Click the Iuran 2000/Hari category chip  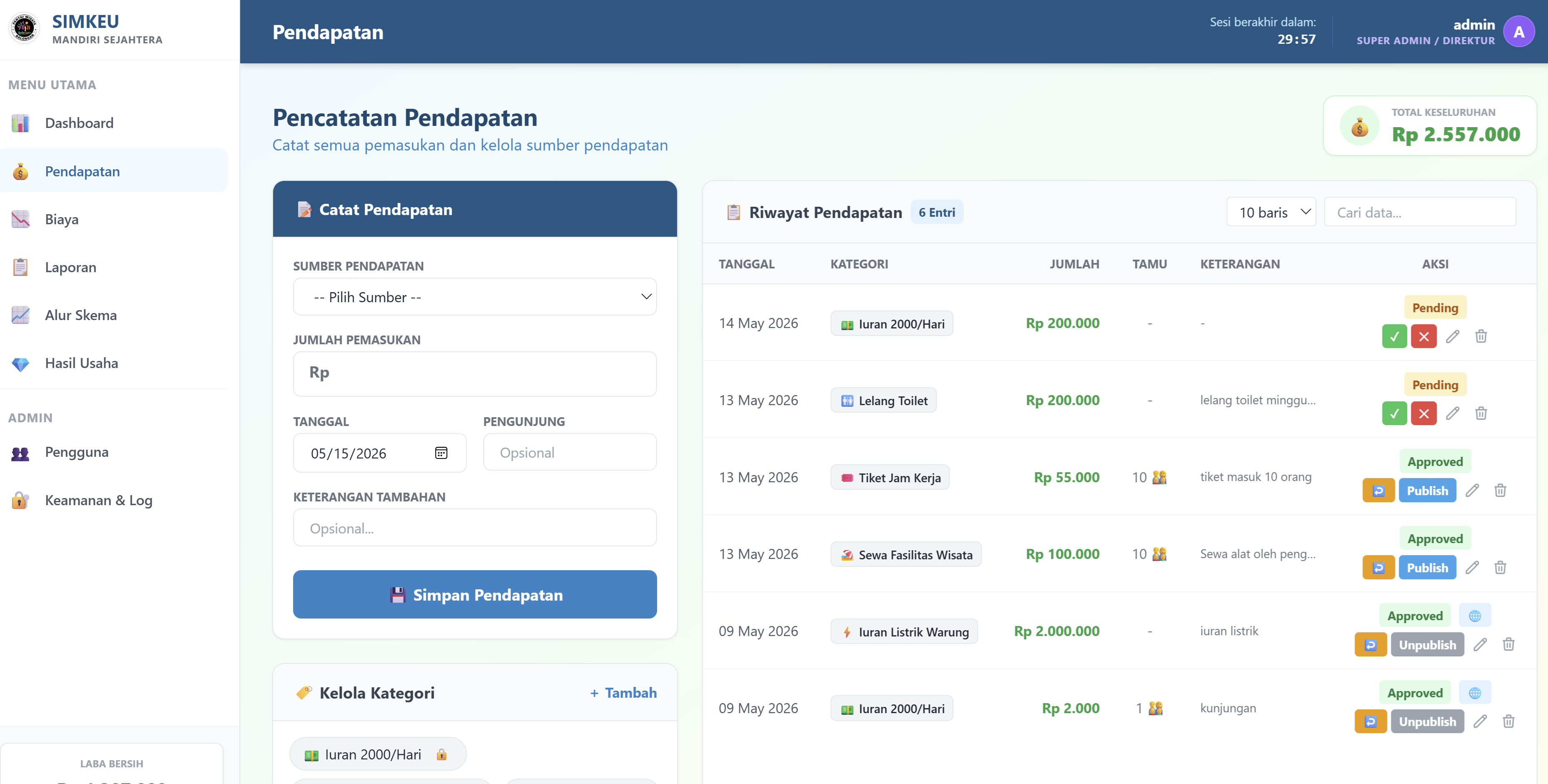click(377, 754)
